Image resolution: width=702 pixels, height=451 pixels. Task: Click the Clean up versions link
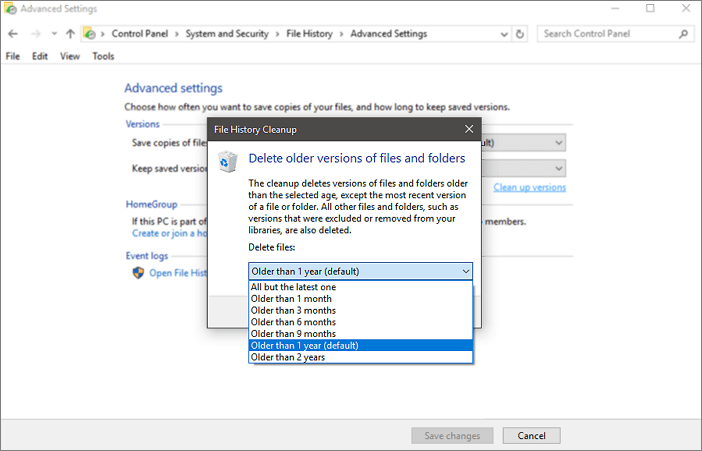point(529,188)
